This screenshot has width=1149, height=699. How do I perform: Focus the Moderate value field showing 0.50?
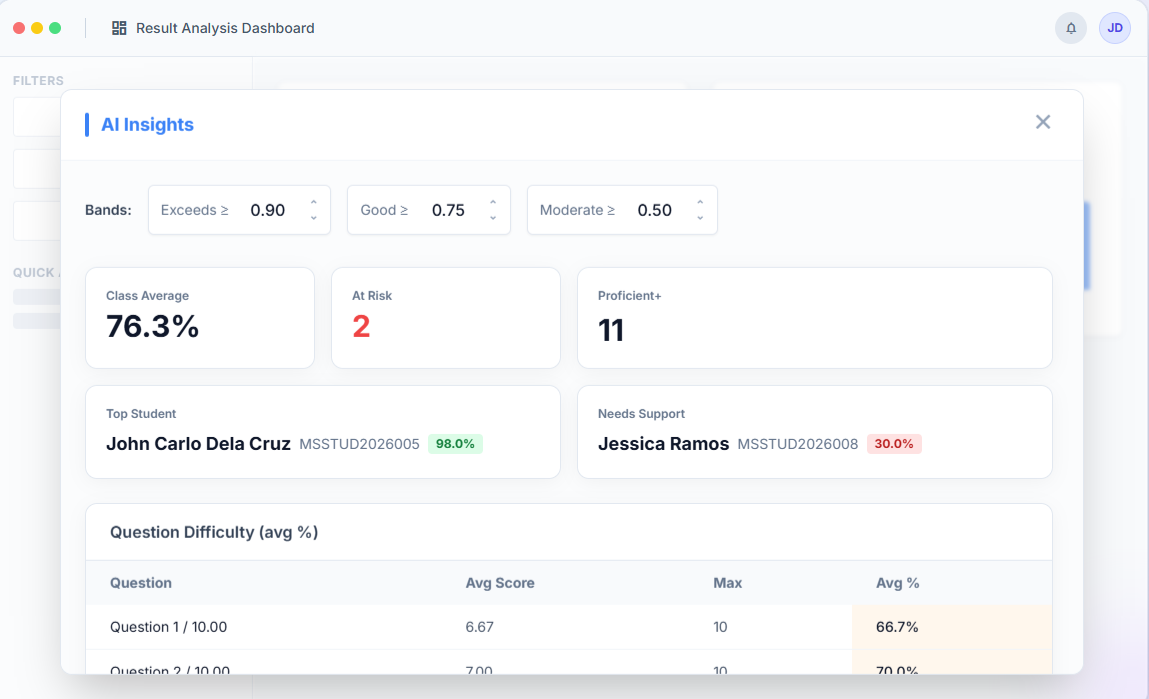(x=655, y=210)
